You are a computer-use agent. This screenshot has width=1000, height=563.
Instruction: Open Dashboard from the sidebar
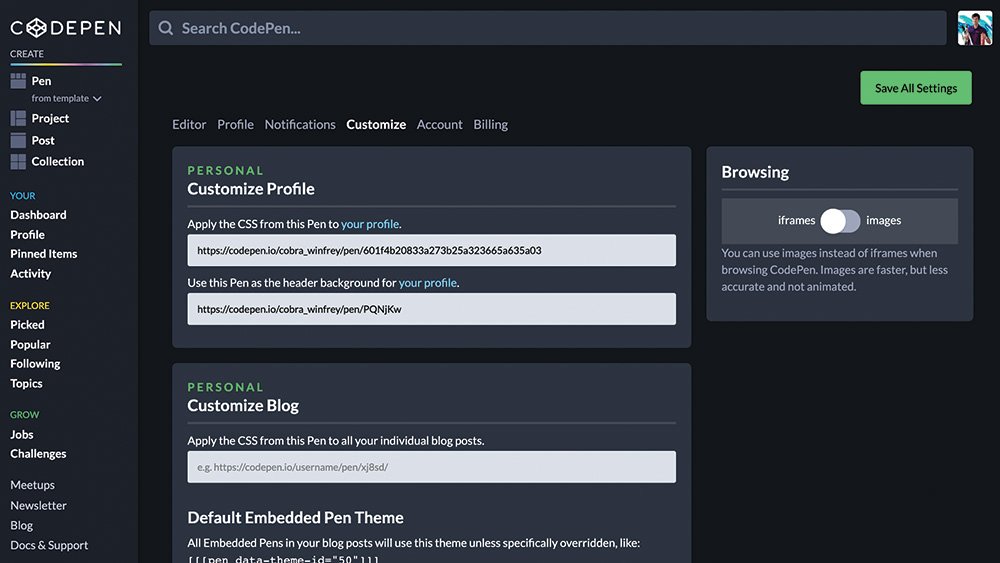coord(38,215)
